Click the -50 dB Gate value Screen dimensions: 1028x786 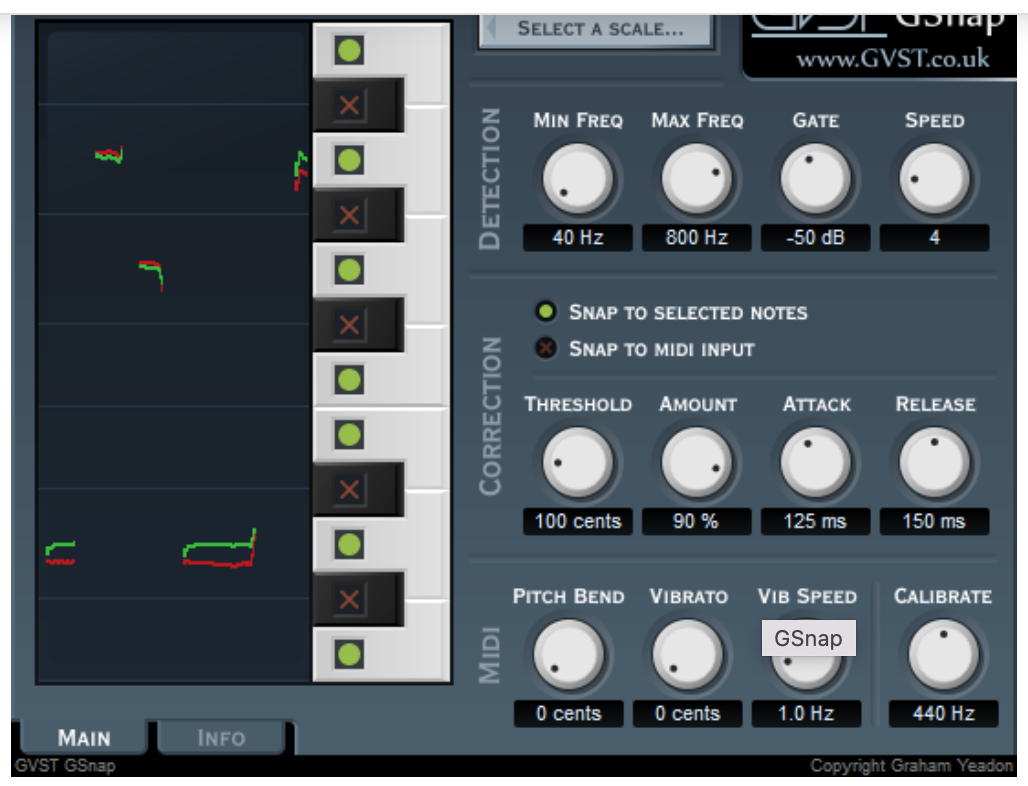pos(815,237)
